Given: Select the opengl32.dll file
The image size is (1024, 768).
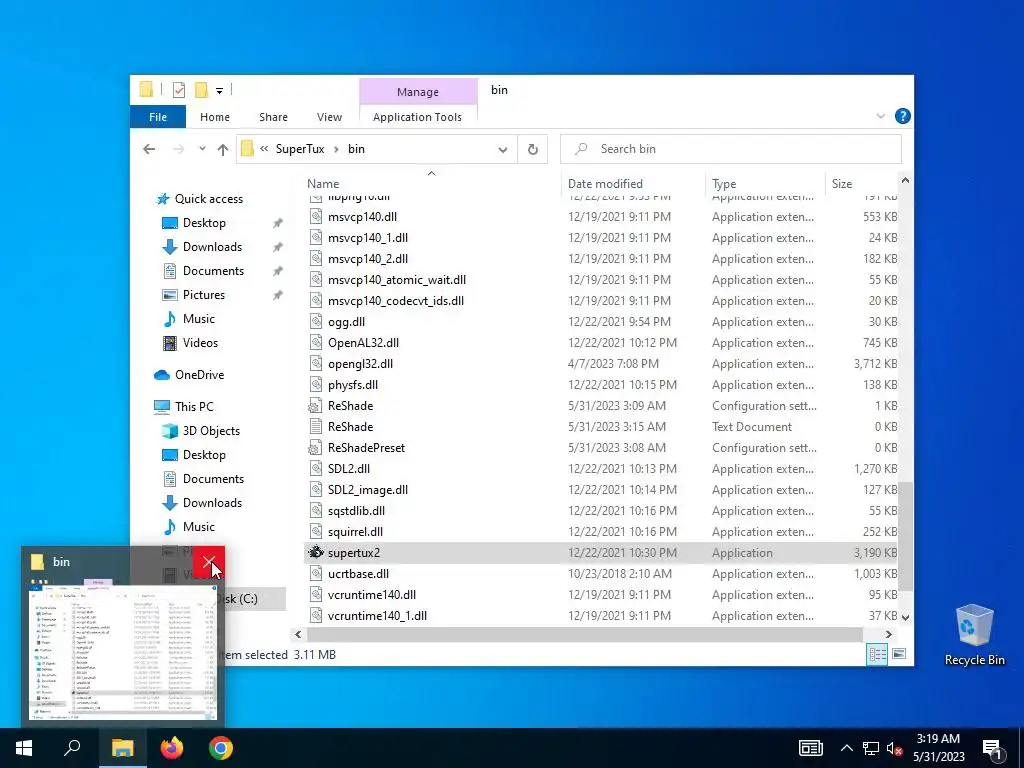Looking at the screenshot, I should [360, 364].
